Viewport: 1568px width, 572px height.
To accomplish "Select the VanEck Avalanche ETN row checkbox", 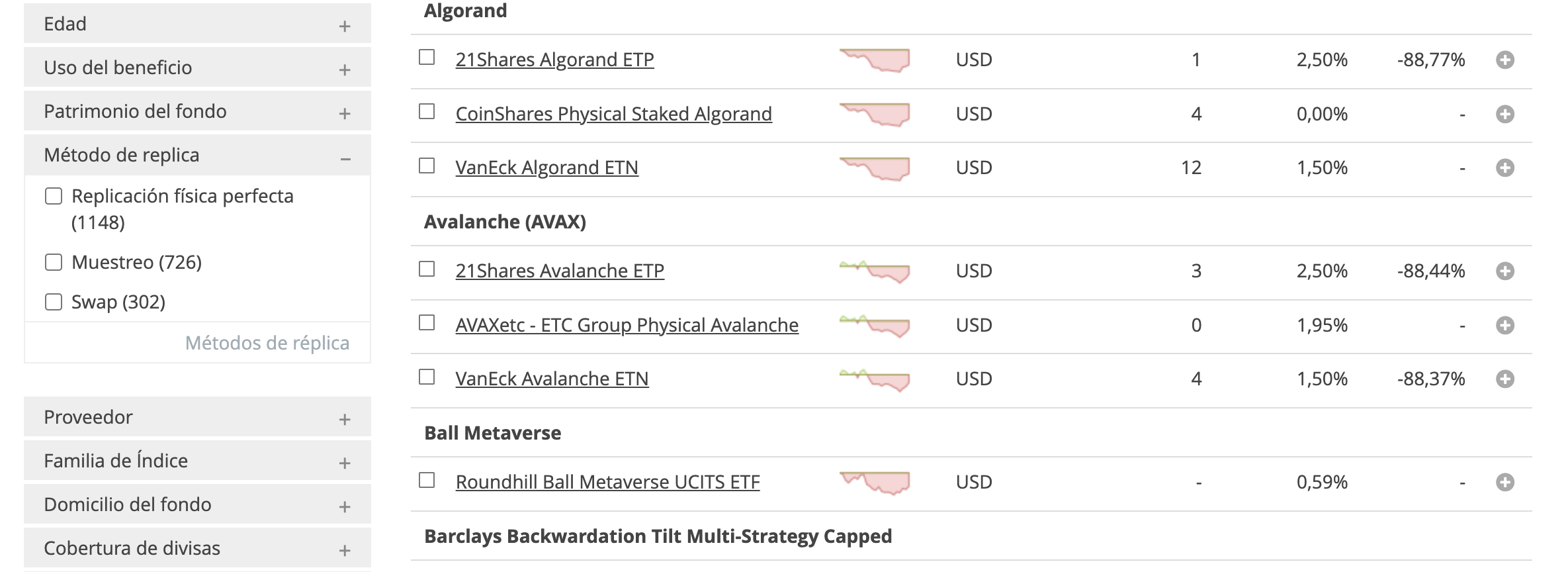I will tap(427, 377).
